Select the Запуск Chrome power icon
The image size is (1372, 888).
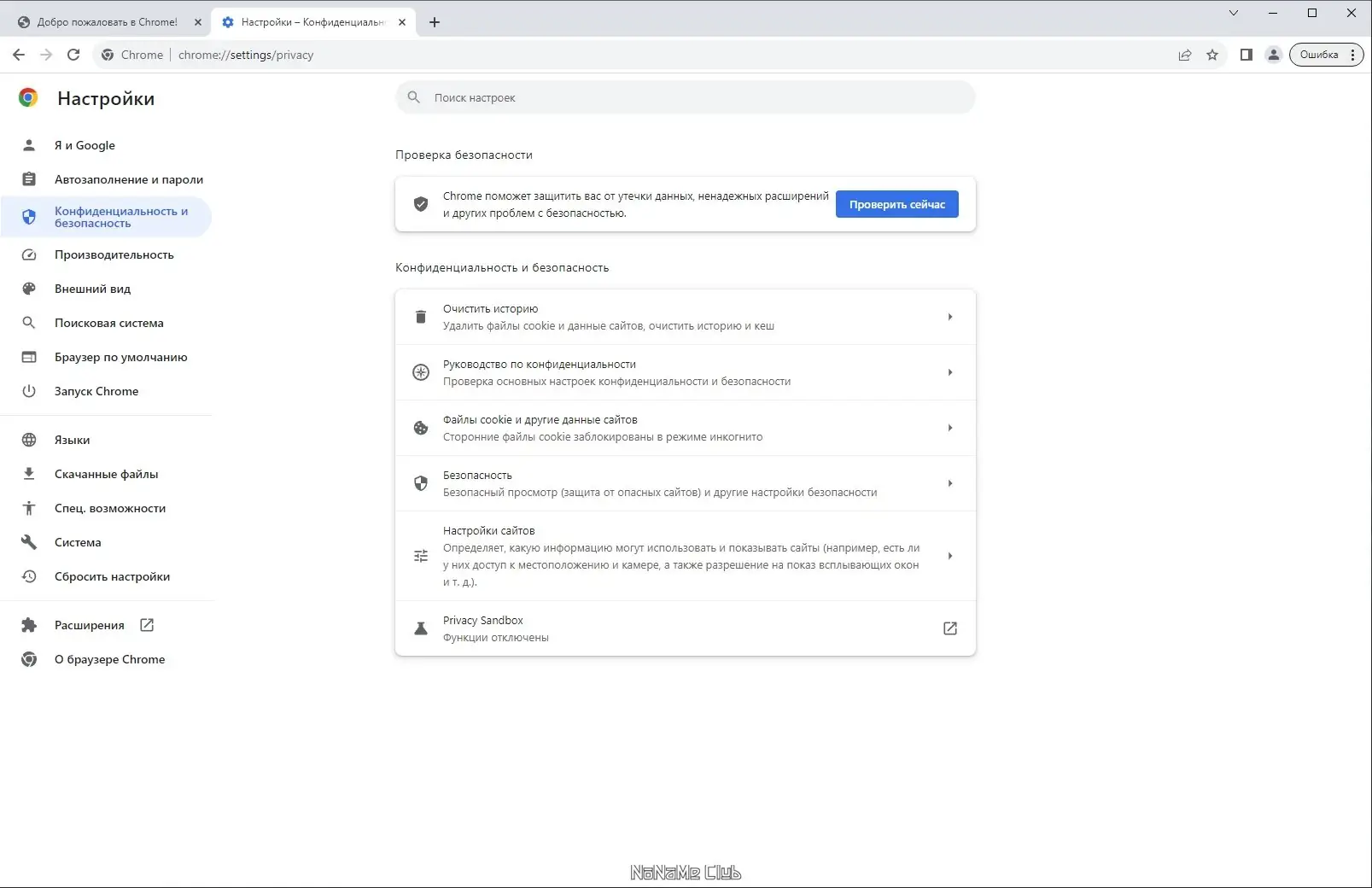(x=28, y=391)
